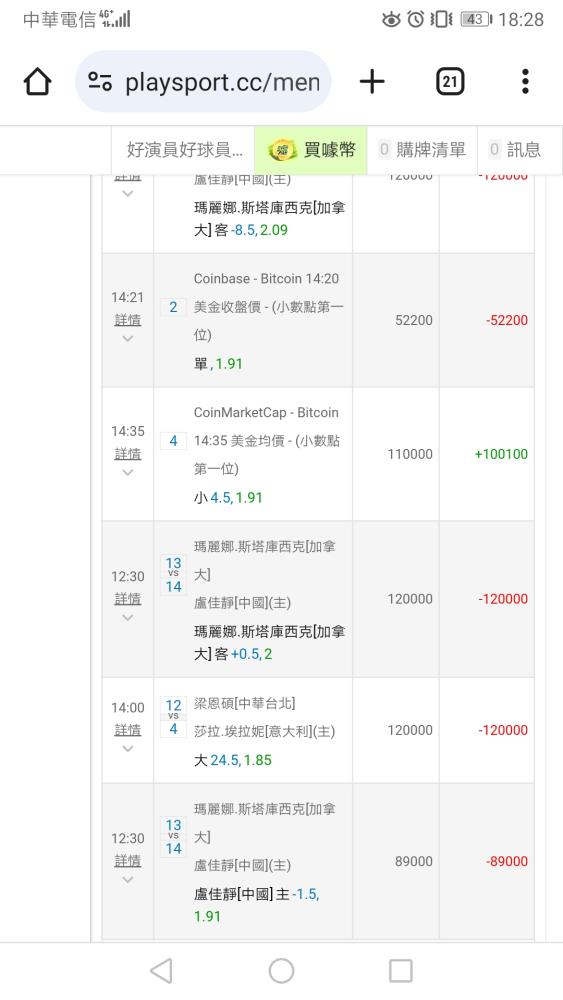The height and width of the screenshot is (1000, 563).
Task: Tap the Android recent apps square button
Action: [x=401, y=971]
